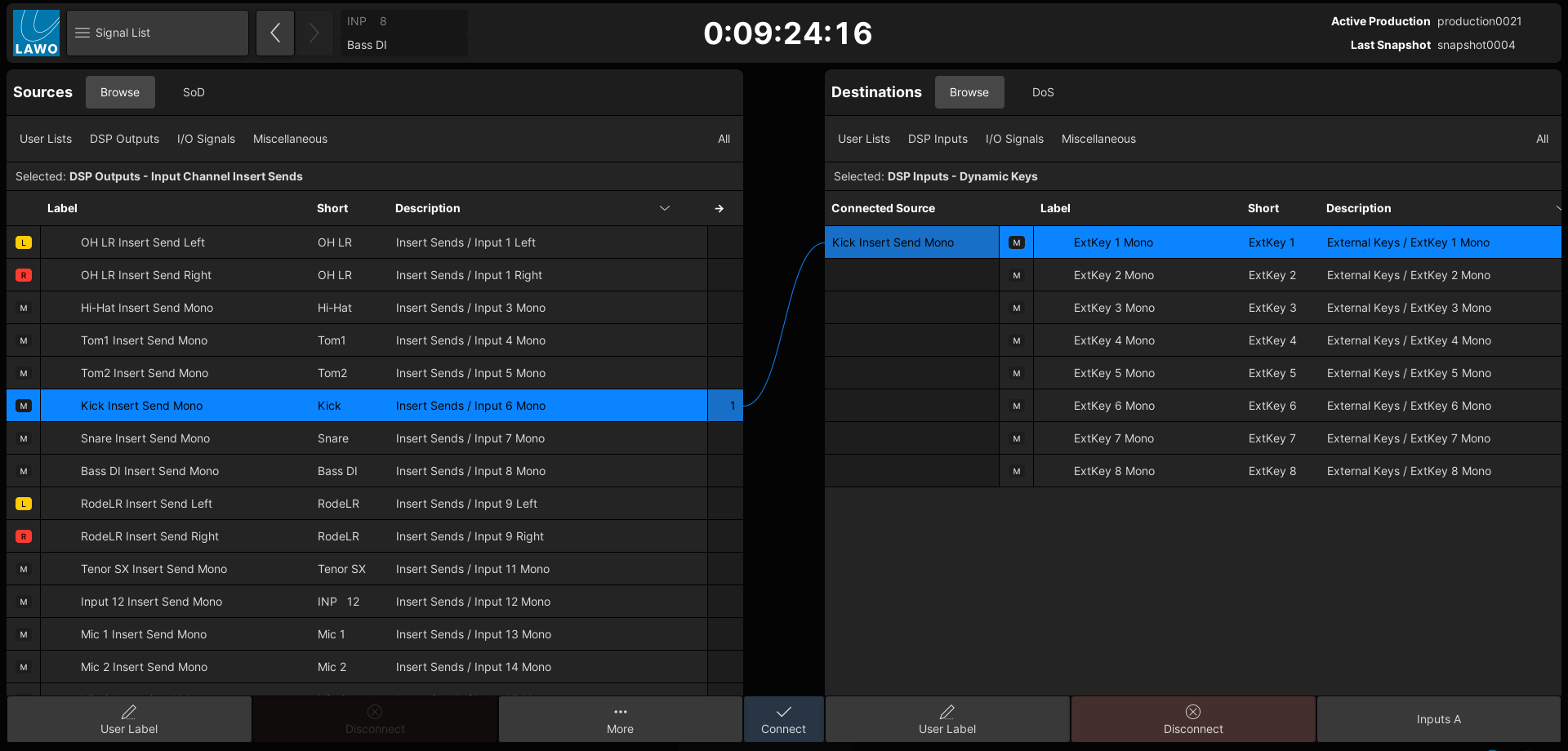
Task: Click the Inputs A button
Action: [1438, 719]
